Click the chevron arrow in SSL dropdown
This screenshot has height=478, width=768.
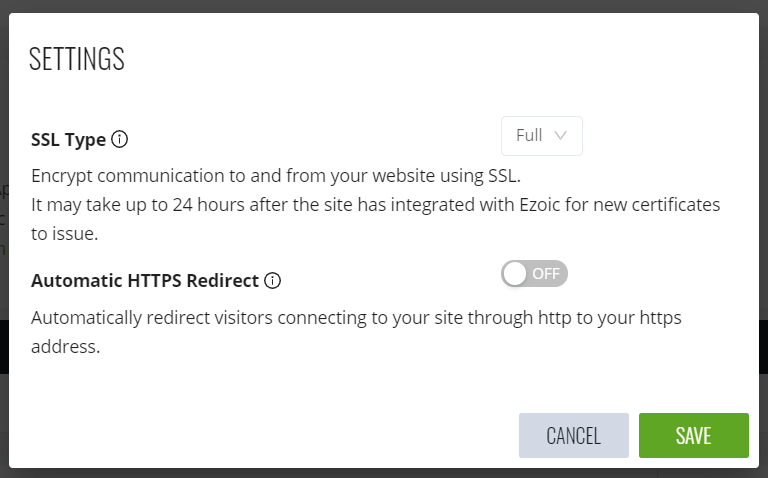tap(560, 135)
